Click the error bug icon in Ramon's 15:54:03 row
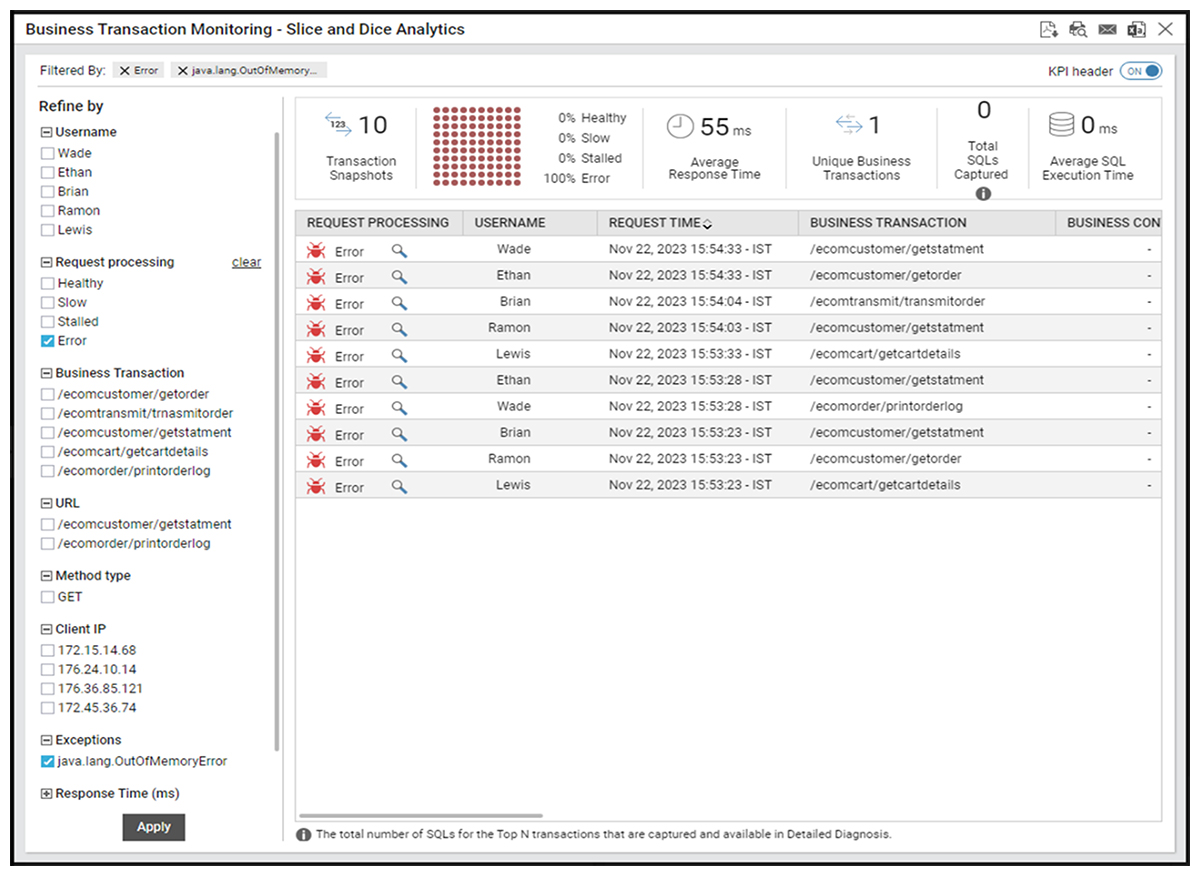The image size is (1200, 876). pos(316,329)
